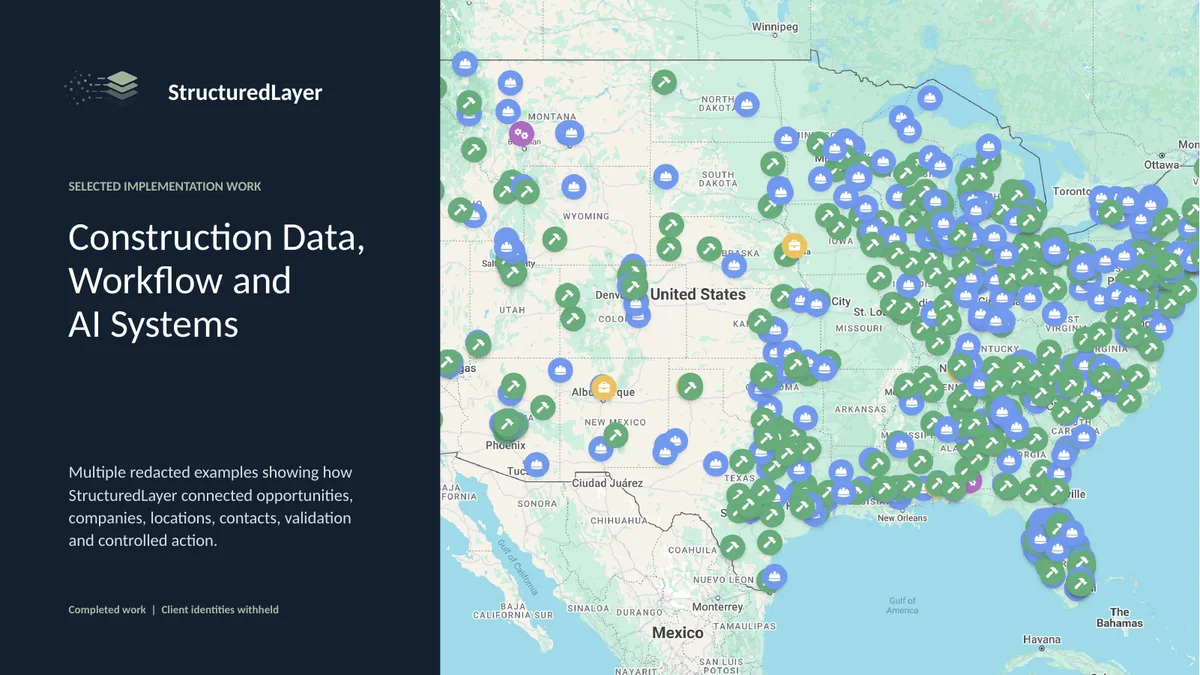Image resolution: width=1200 pixels, height=675 pixels.
Task: Click the green hammer marker beside the Nebraska label
Action: pos(709,248)
